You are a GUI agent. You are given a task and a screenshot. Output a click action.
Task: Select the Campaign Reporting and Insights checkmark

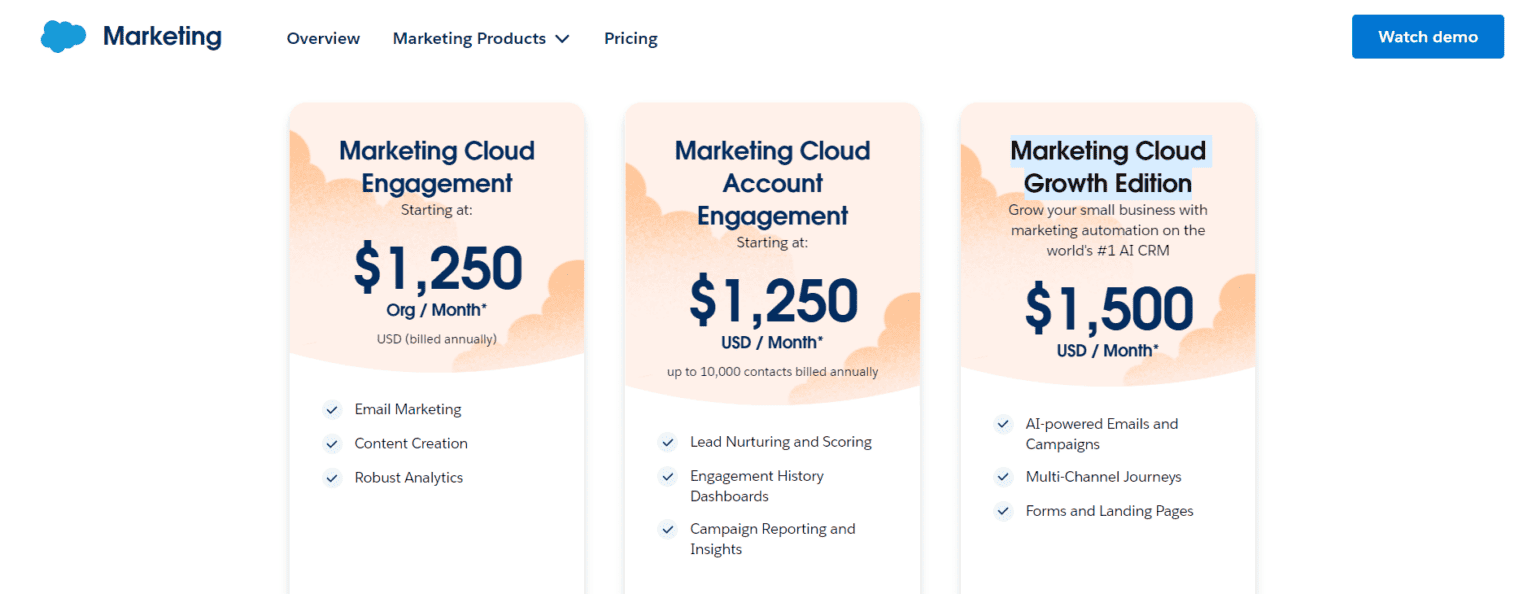[668, 529]
